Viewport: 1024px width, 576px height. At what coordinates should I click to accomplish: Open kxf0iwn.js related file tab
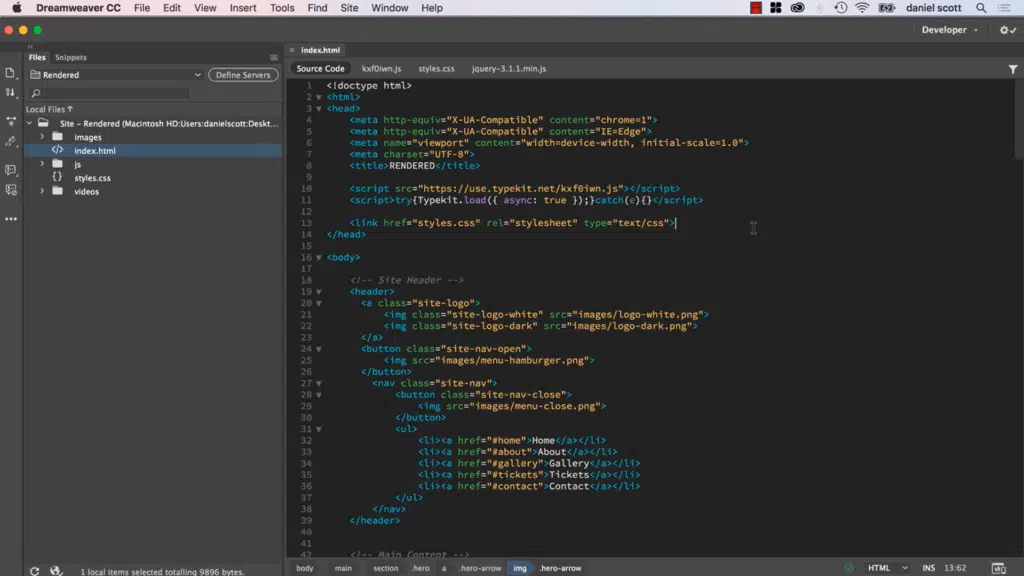click(x=381, y=69)
